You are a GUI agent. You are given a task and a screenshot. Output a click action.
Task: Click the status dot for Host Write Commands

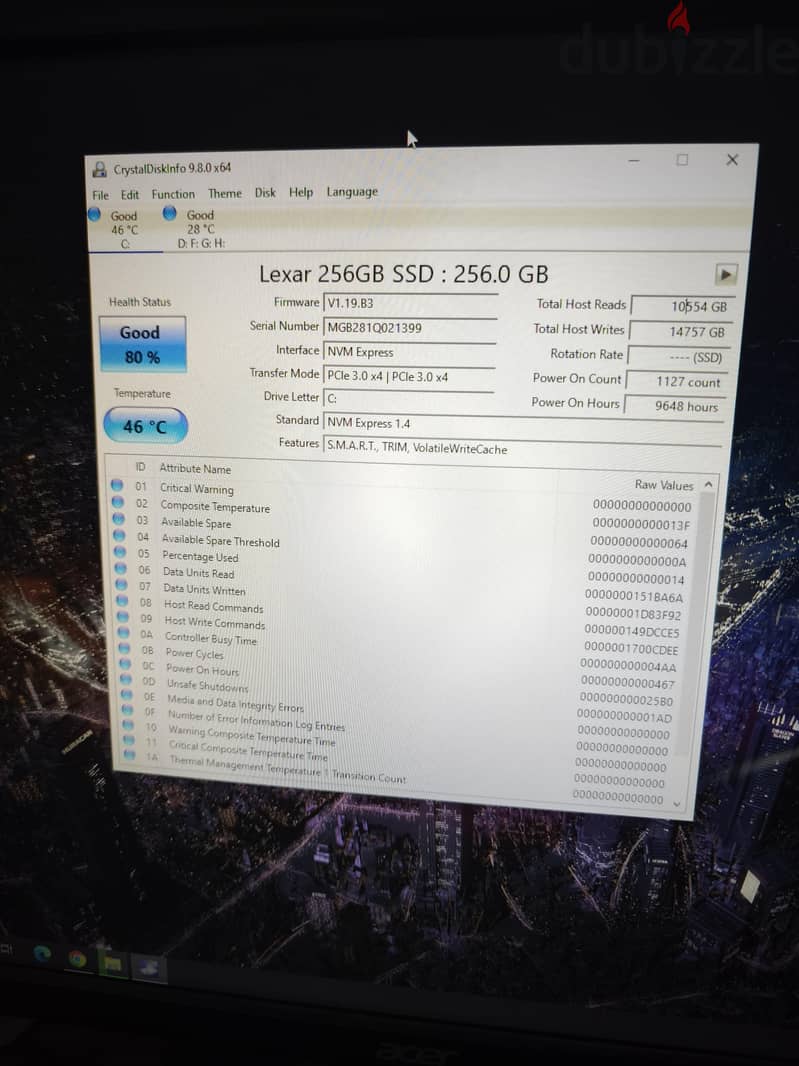(x=123, y=617)
